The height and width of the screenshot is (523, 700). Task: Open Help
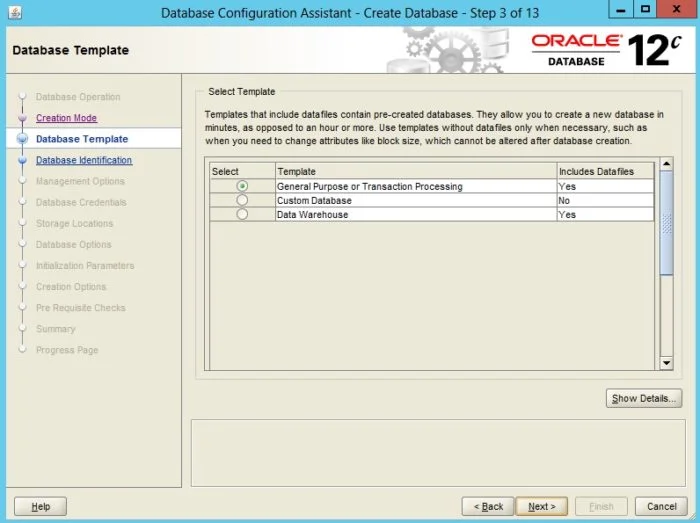coord(41,506)
